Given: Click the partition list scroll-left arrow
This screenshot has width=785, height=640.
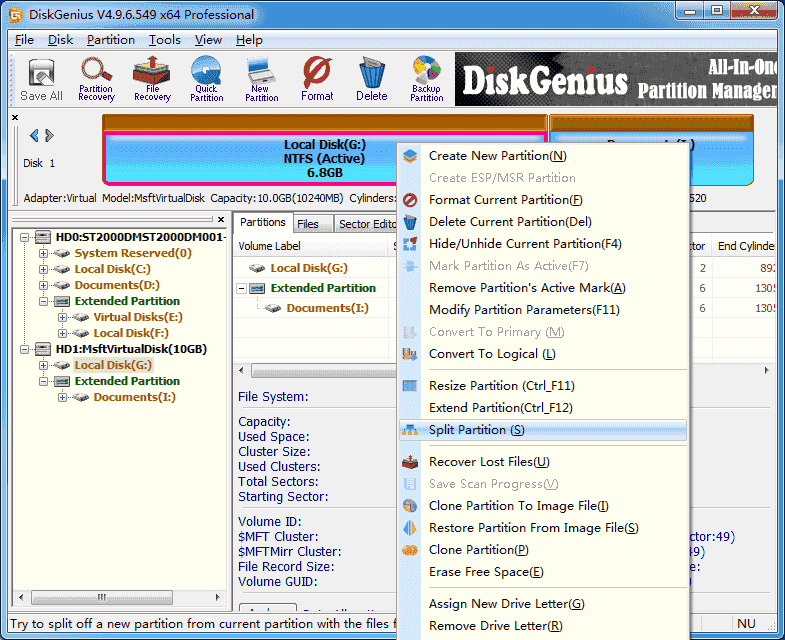Looking at the screenshot, I should [x=241, y=371].
